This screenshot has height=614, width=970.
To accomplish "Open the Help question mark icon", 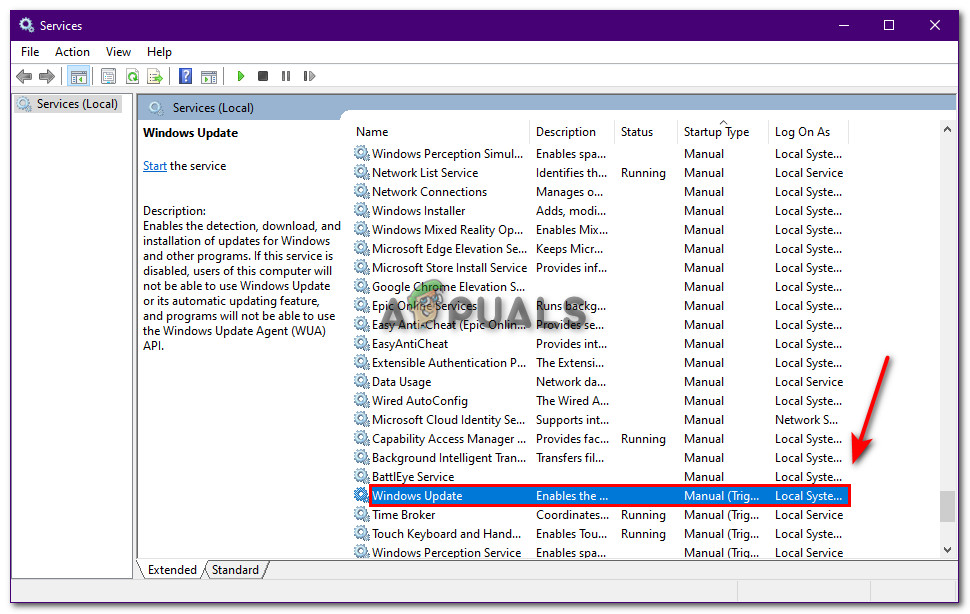I will tap(185, 77).
